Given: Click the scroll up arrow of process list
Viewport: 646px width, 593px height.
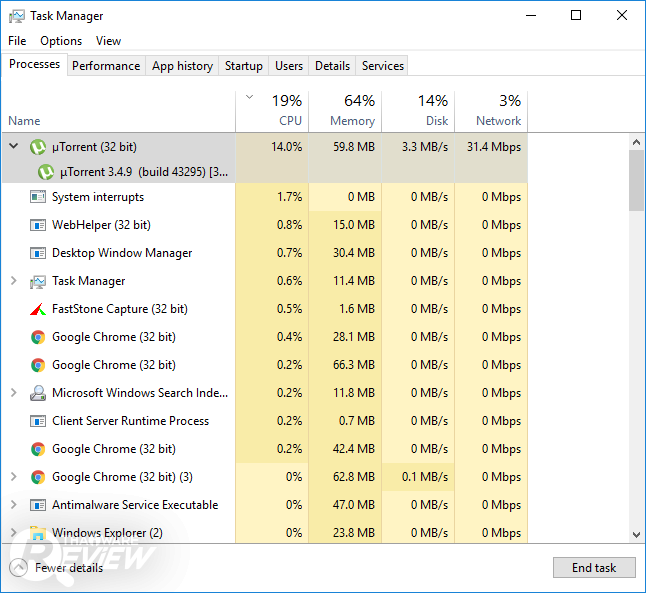Looking at the screenshot, I should tap(636, 143).
